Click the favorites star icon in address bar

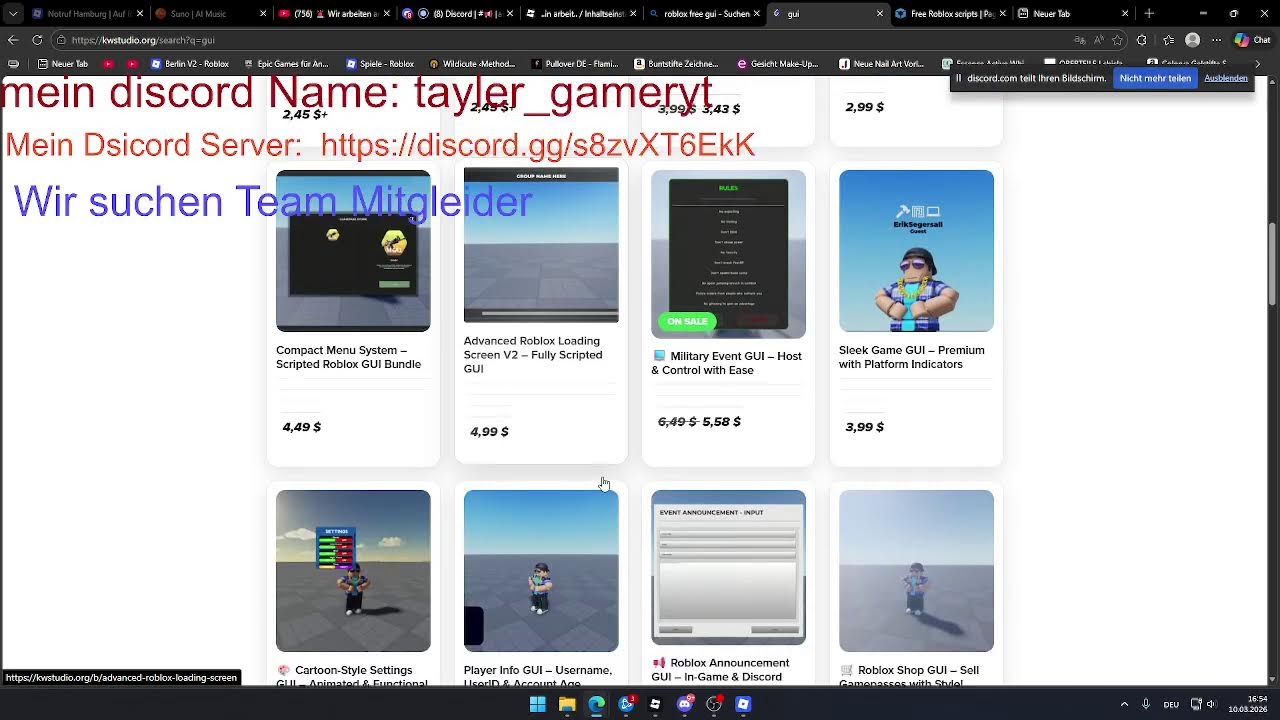tap(1117, 40)
